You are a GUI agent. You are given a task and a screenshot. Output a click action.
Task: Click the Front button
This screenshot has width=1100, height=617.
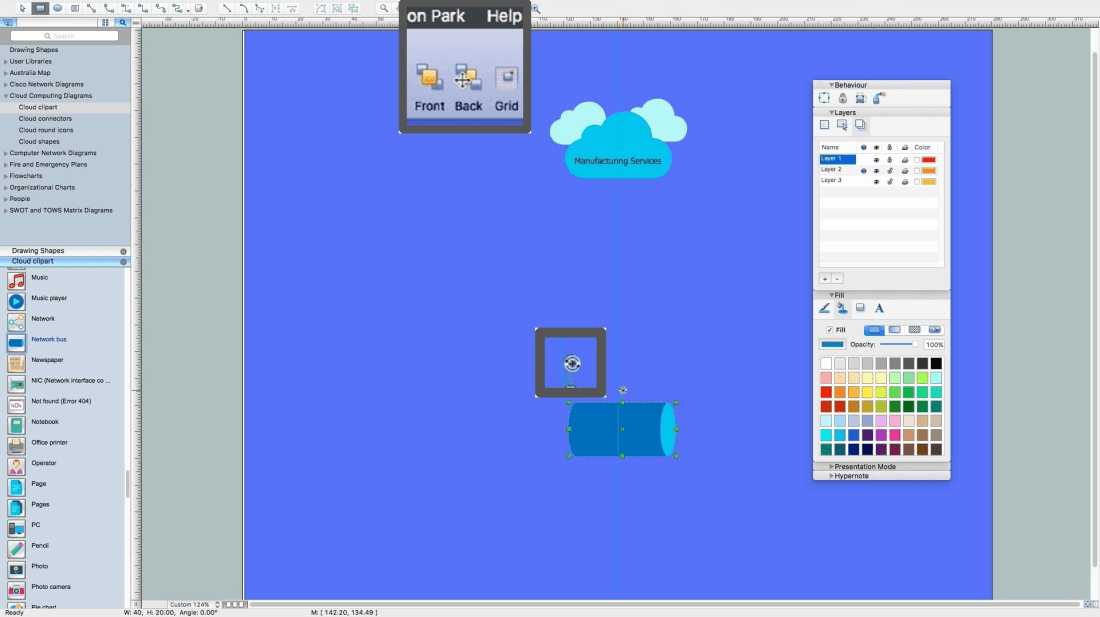point(429,87)
